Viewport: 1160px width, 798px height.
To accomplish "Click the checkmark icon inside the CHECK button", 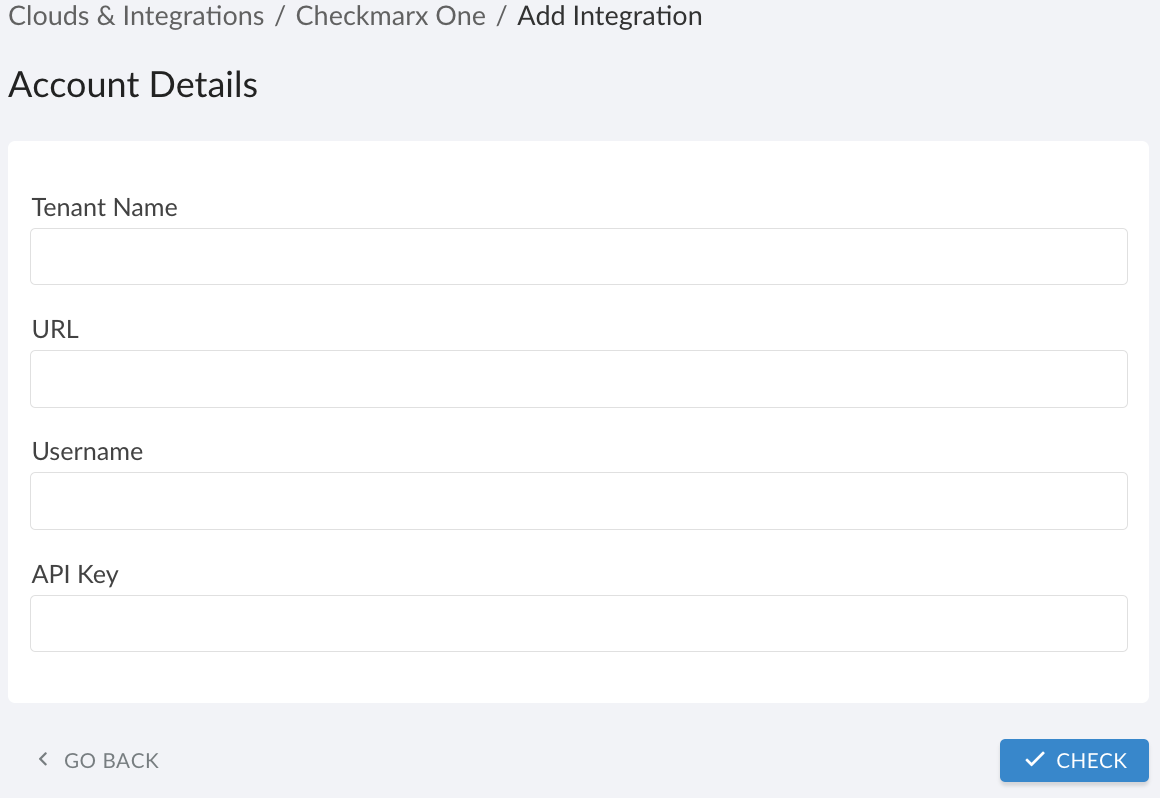I will 1035,760.
